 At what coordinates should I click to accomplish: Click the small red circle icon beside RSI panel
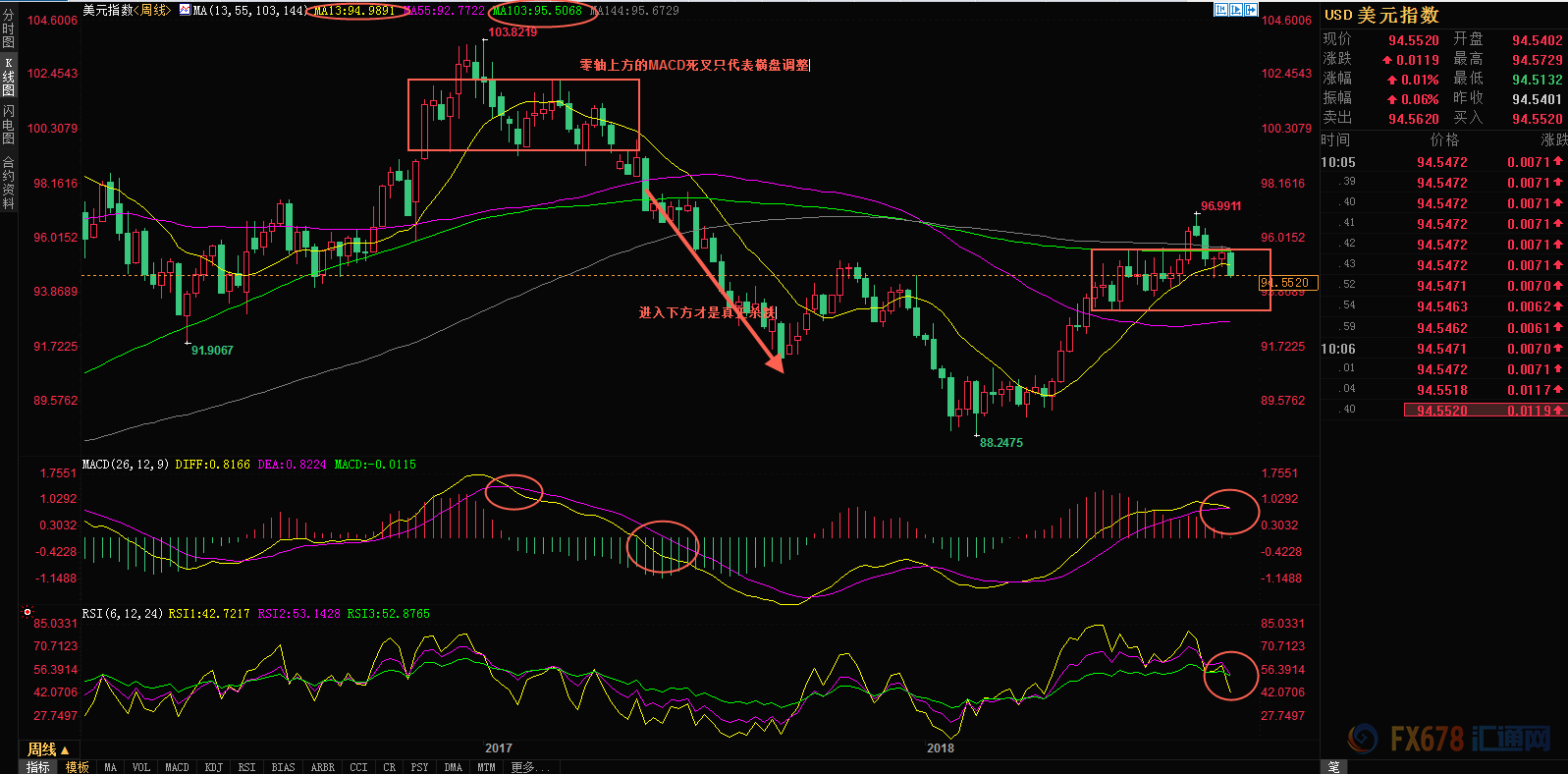click(27, 612)
